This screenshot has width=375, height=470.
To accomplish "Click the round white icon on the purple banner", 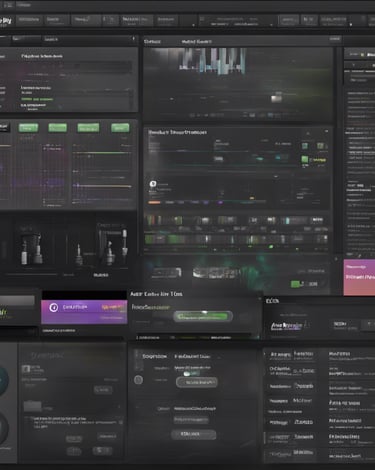I will click(x=54, y=307).
